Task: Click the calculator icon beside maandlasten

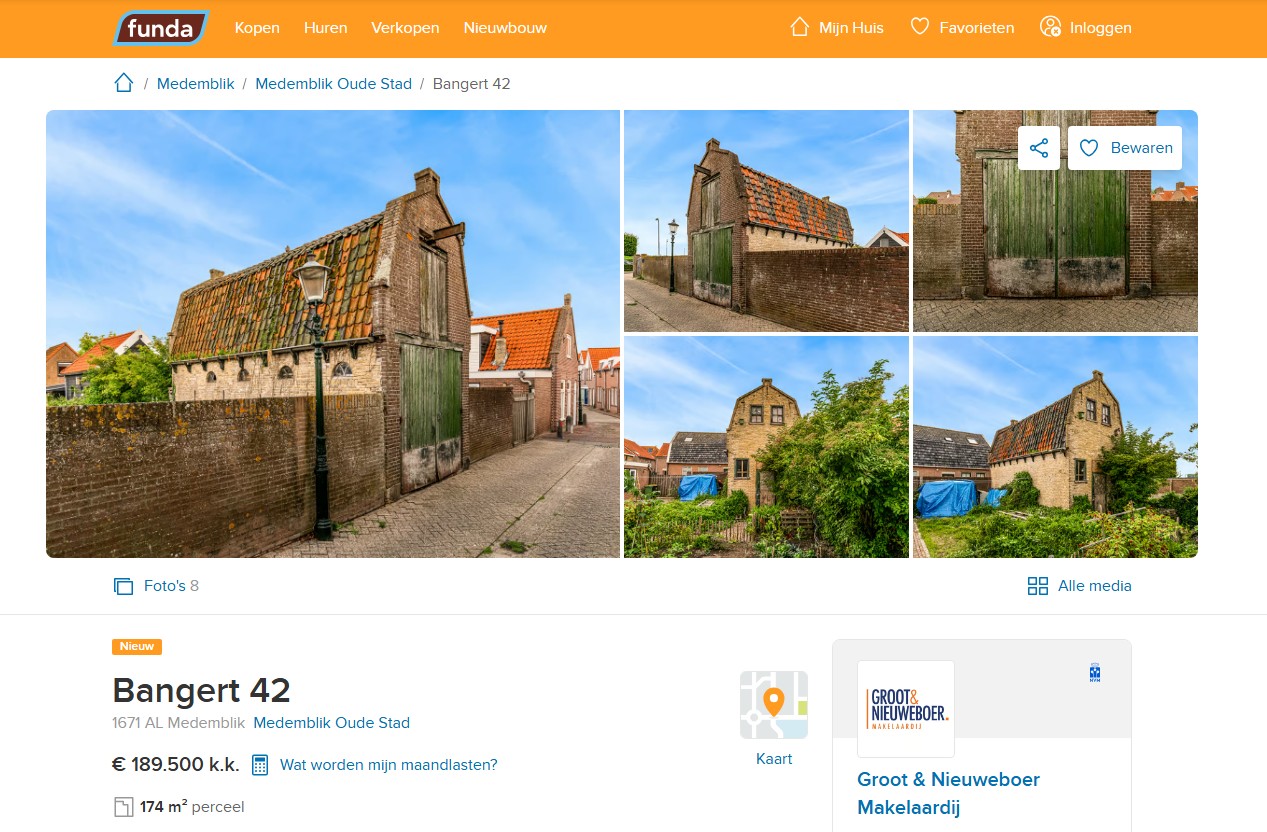Action: (x=260, y=764)
